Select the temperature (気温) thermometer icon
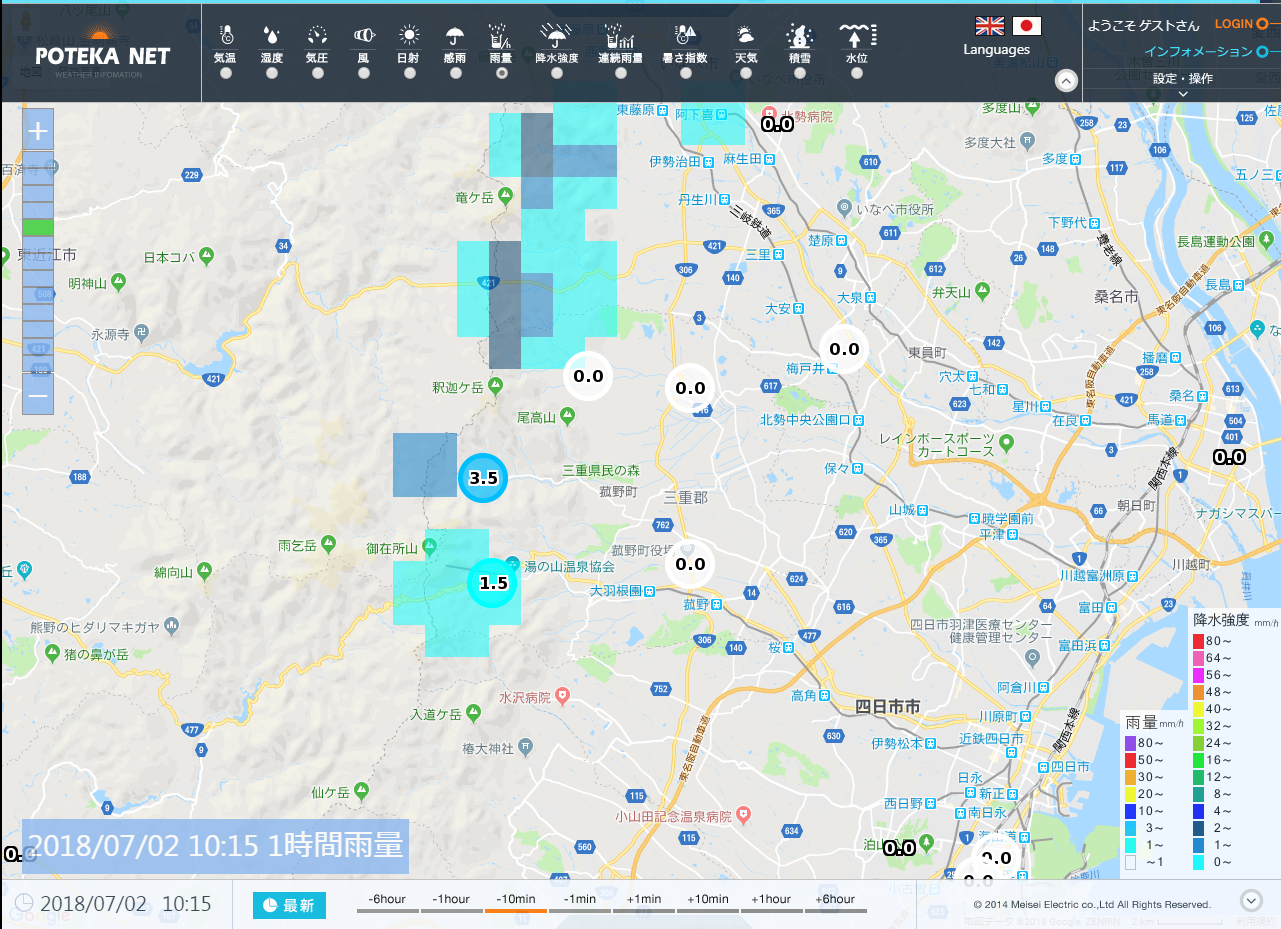The image size is (1281, 929). pyautogui.click(x=226, y=37)
